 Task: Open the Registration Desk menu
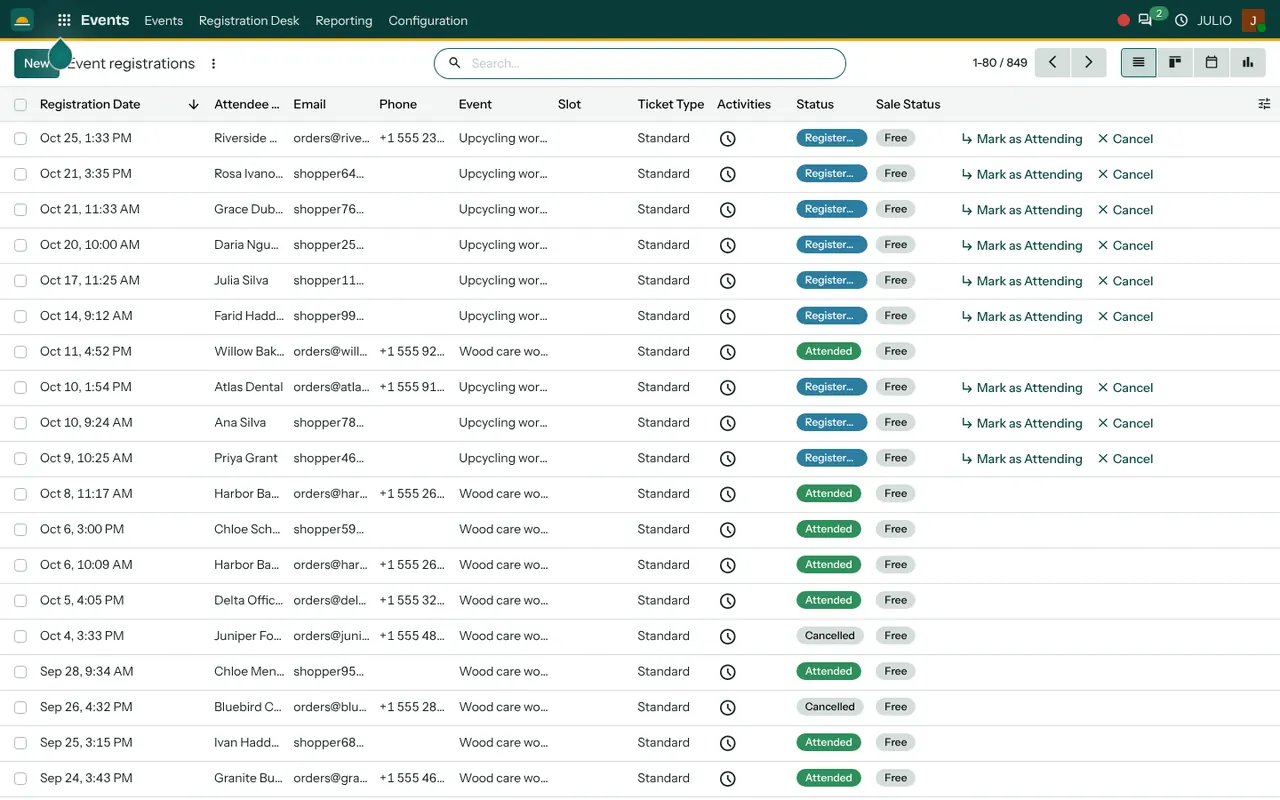point(249,20)
